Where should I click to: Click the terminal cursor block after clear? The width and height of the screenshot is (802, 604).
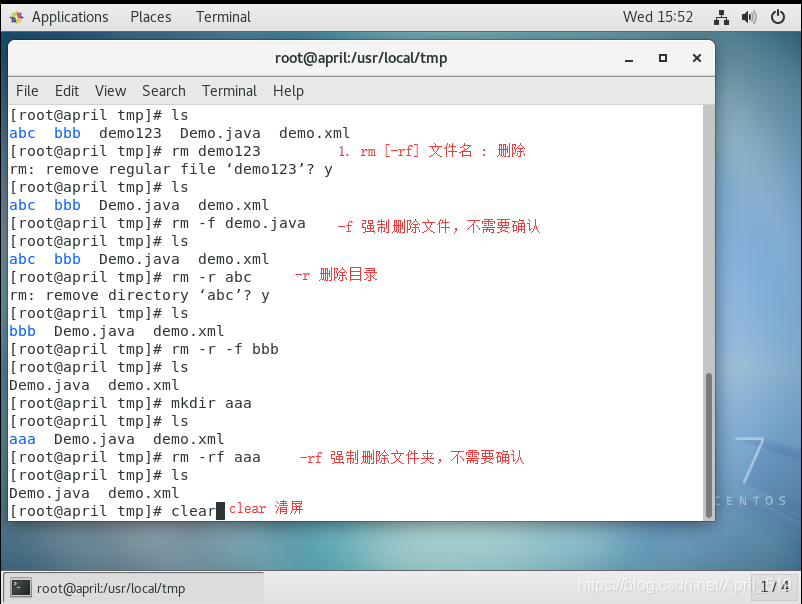[x=220, y=511]
